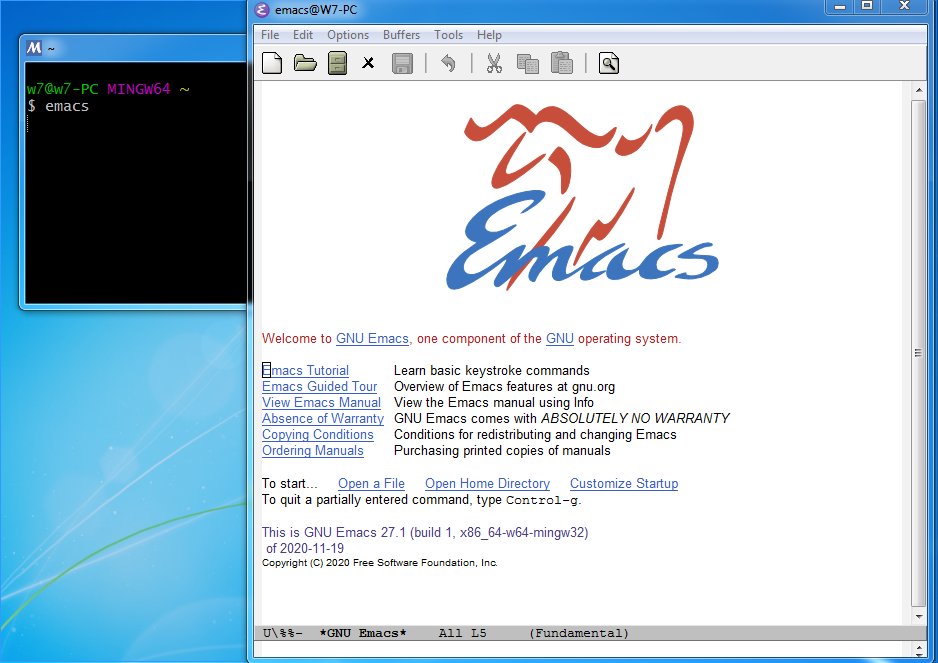
Task: Click the scrollbar up arrow
Action: click(919, 90)
